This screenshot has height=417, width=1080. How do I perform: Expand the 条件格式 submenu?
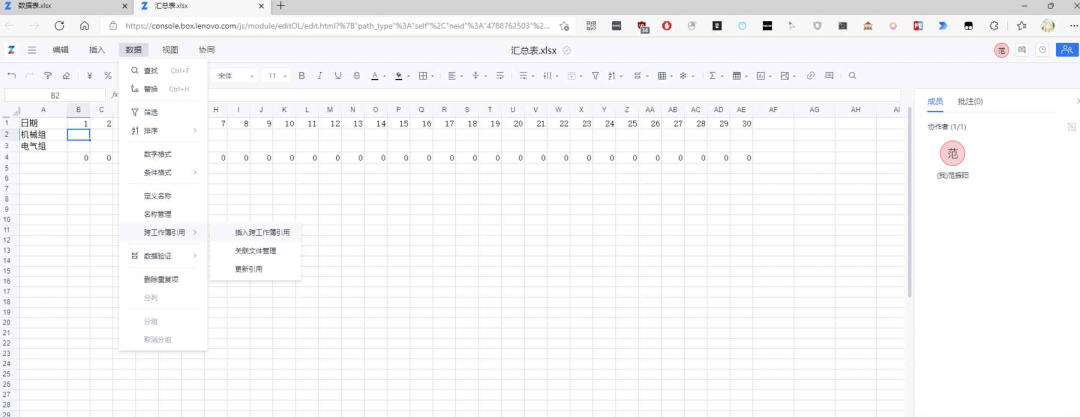[163, 172]
